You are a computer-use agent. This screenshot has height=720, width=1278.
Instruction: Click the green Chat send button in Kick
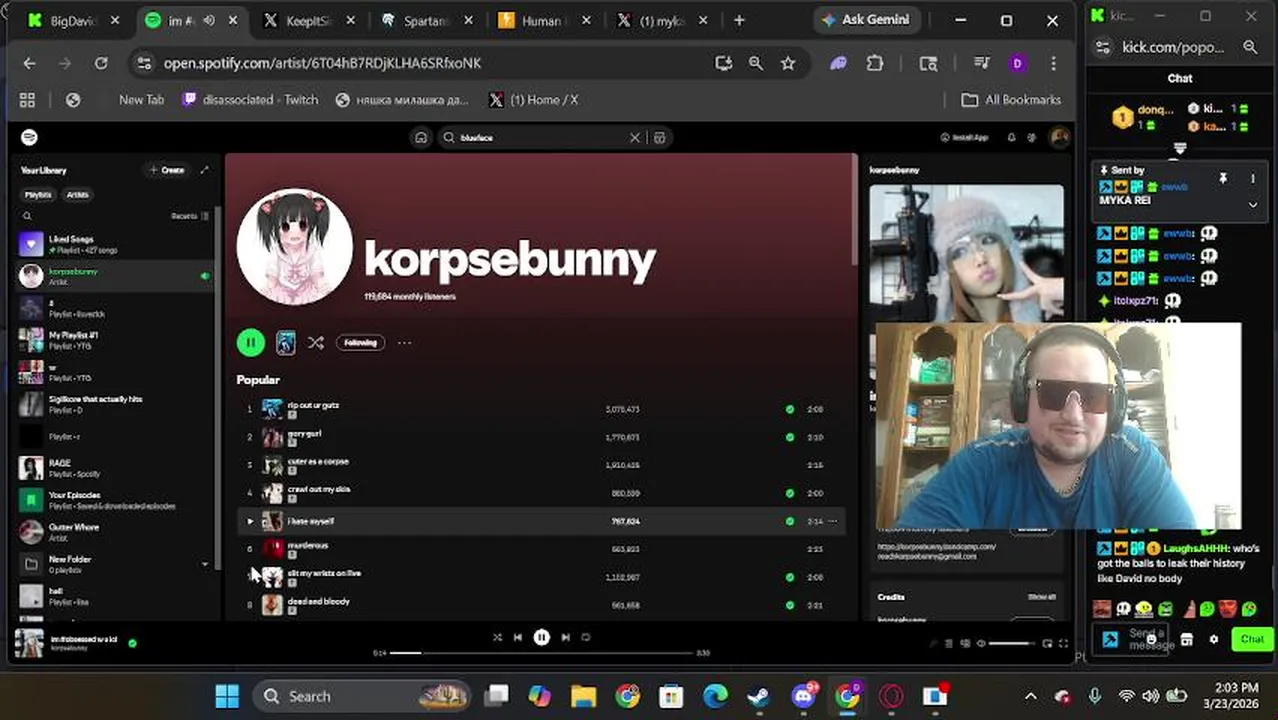tap(1252, 639)
